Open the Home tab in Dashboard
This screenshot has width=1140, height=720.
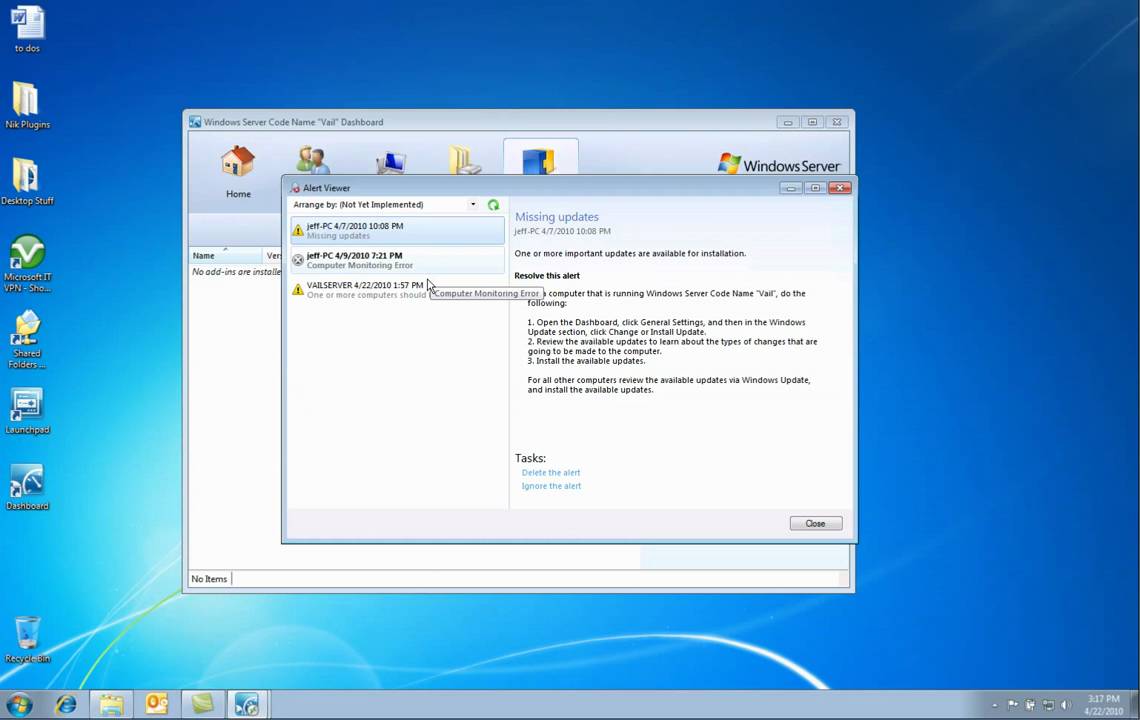[238, 172]
